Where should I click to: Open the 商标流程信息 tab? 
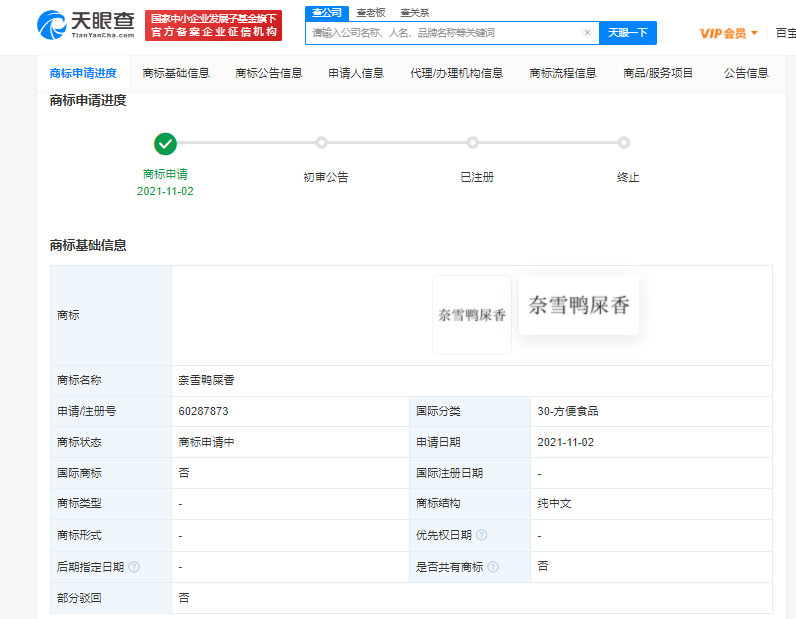click(x=563, y=73)
